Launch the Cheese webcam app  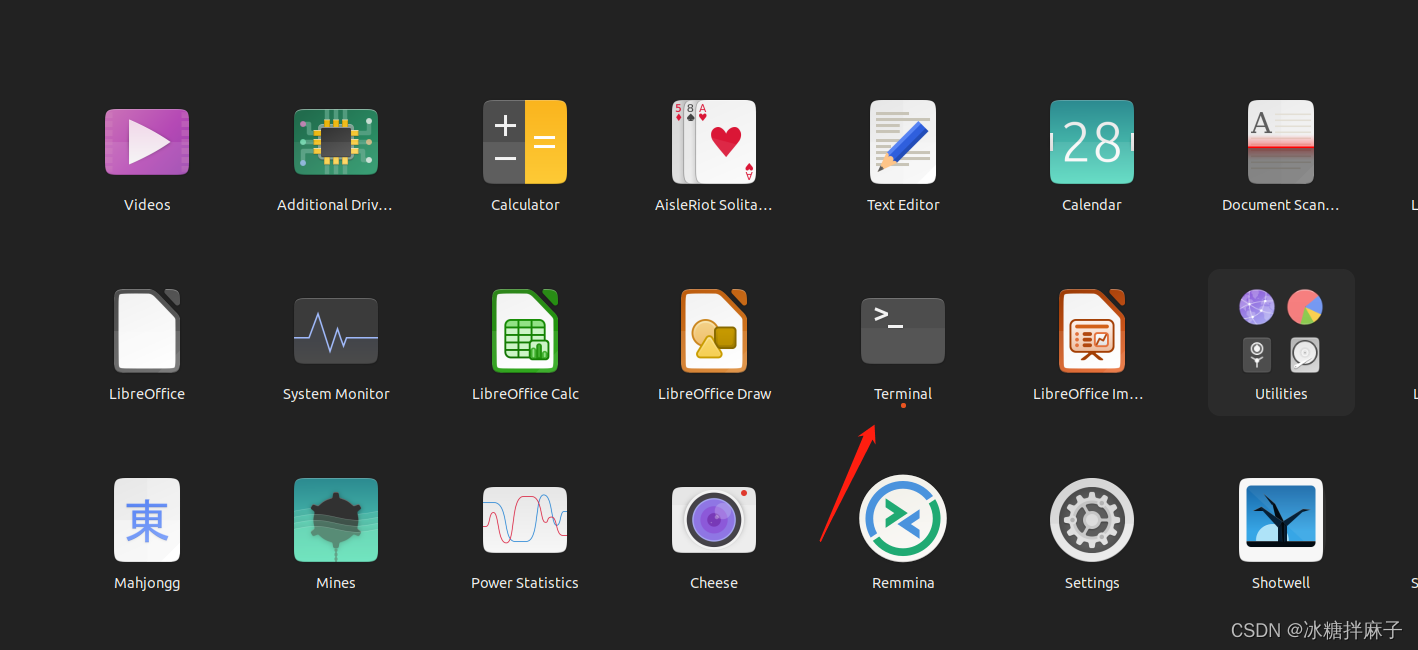point(714,520)
